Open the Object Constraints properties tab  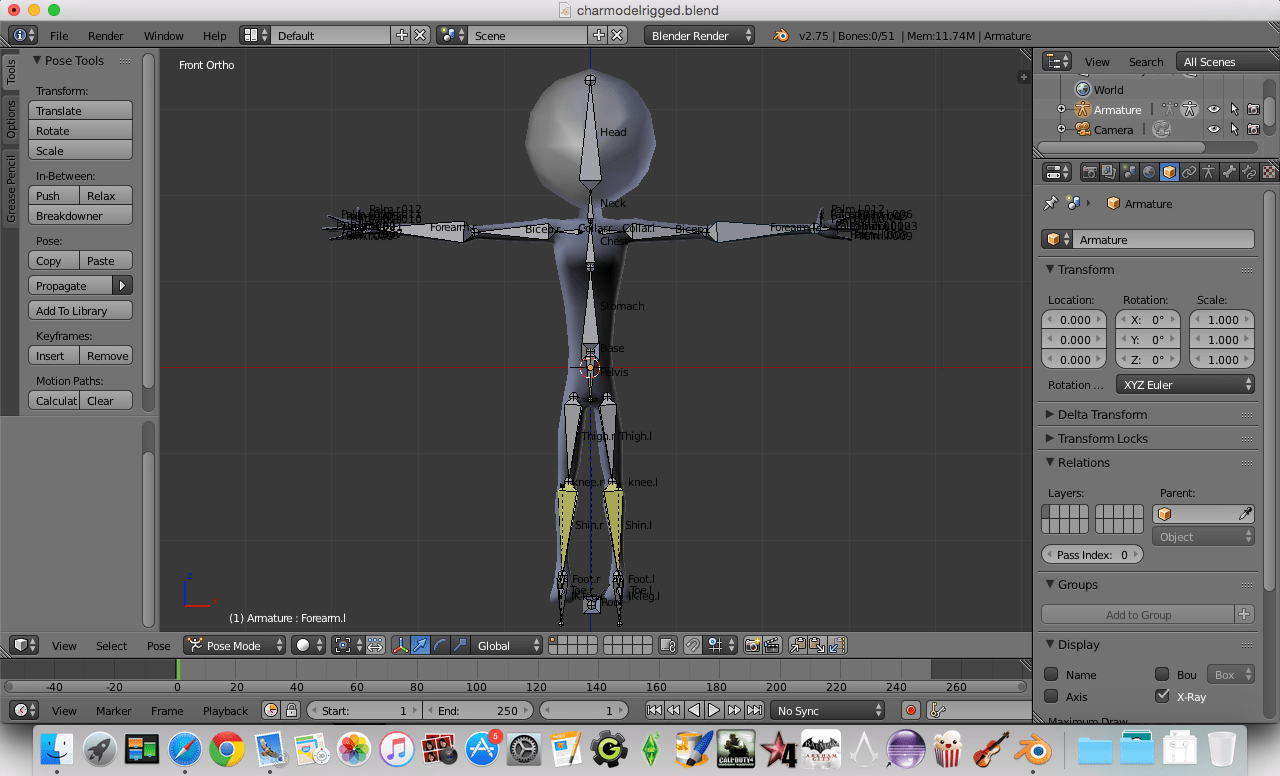(1189, 171)
